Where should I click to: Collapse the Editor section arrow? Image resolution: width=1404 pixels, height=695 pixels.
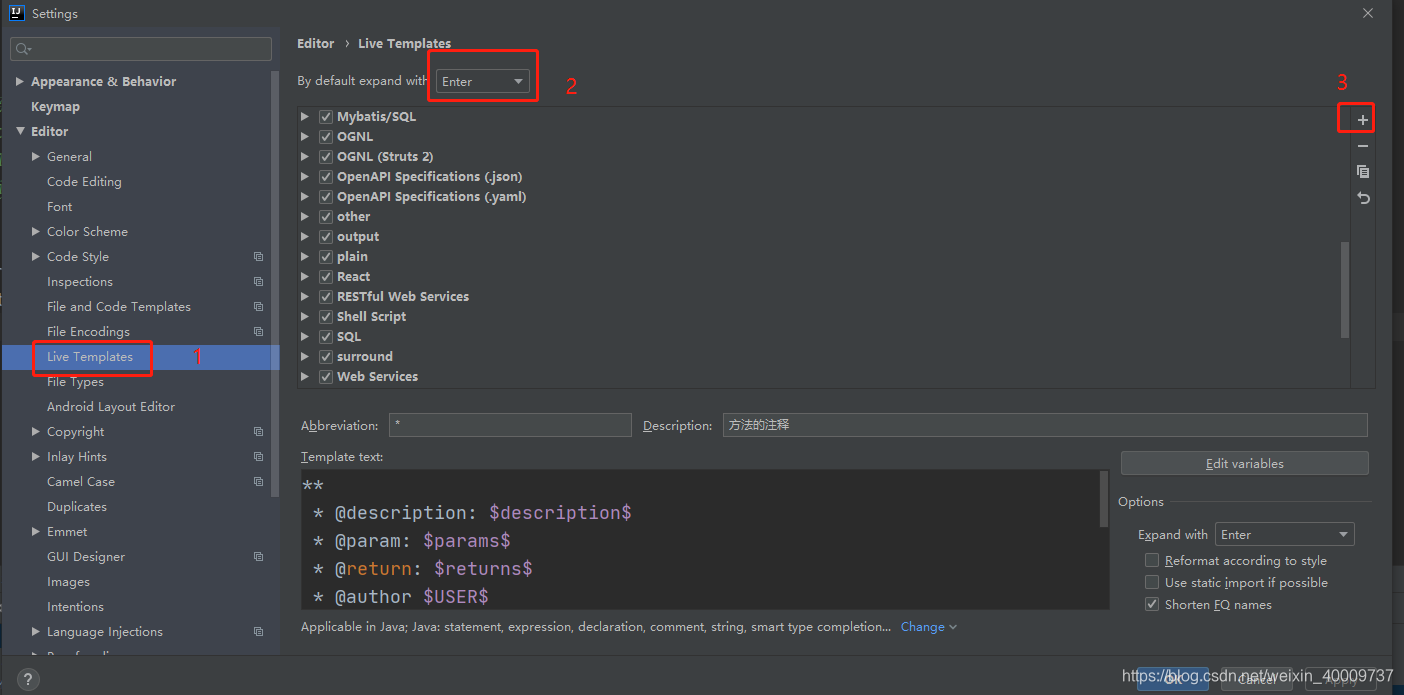coord(20,132)
